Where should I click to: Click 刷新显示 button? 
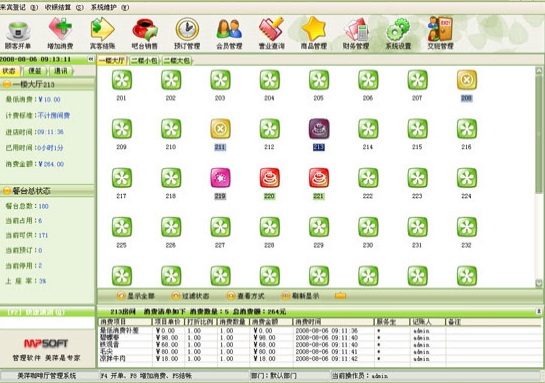(x=300, y=296)
